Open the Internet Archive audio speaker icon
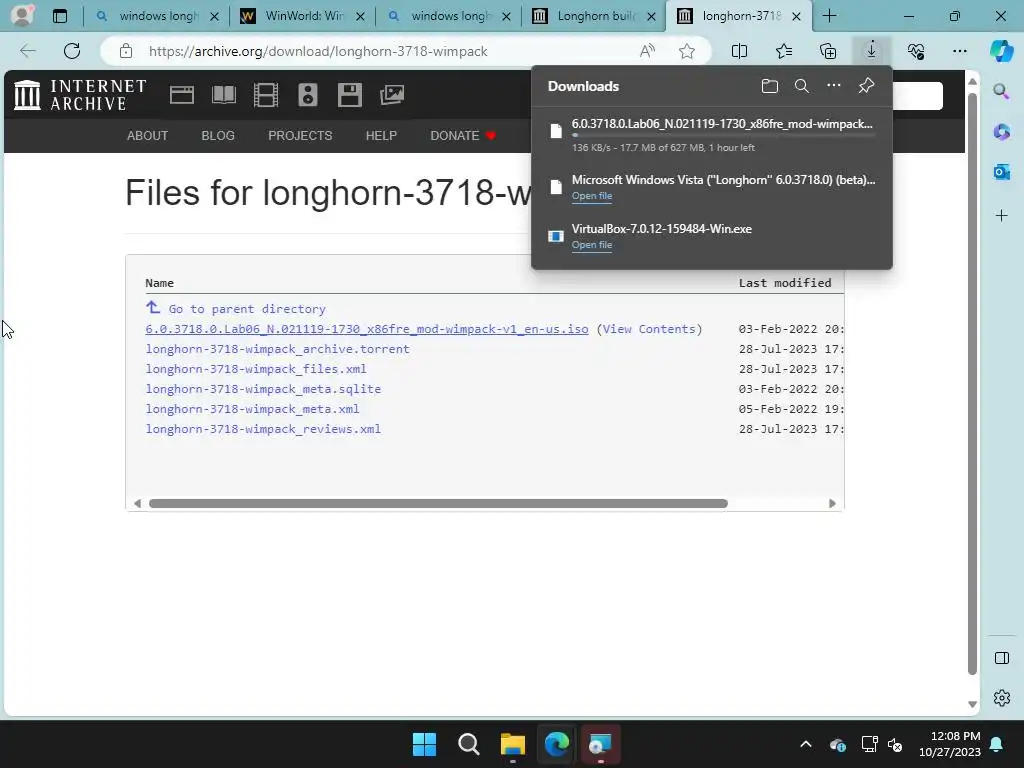Viewport: 1024px width, 768px height. (x=308, y=95)
